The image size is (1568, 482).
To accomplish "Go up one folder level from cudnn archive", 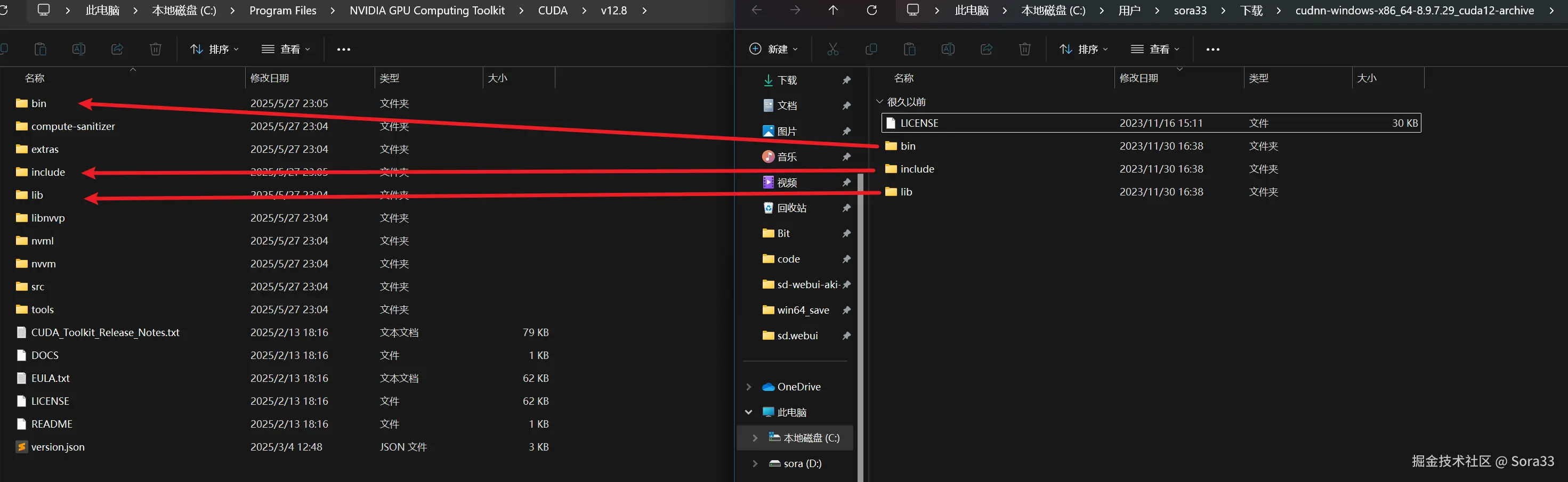I will tap(834, 10).
